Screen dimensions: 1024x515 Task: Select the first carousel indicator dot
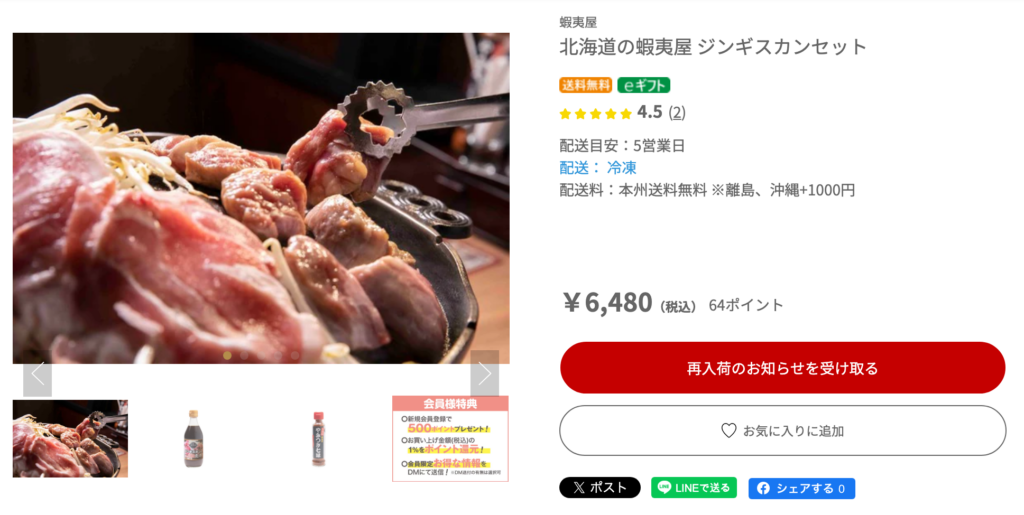click(x=227, y=356)
